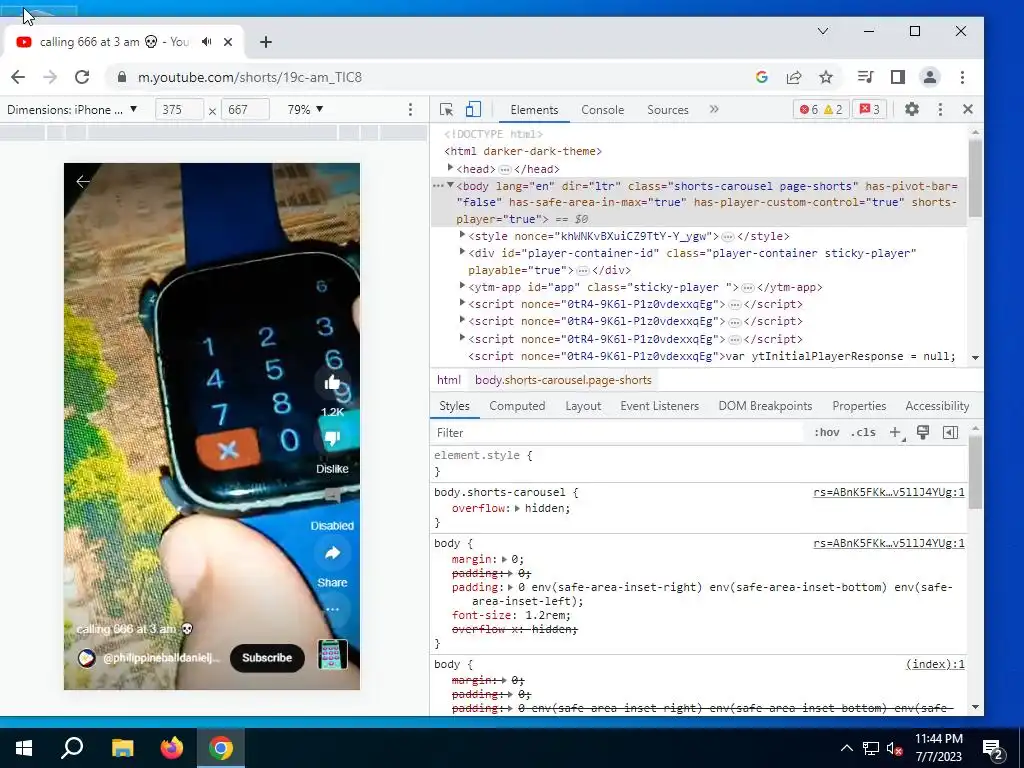Toggle the .cls class editor
Viewport: 1024px width, 768px height.
[864, 432]
